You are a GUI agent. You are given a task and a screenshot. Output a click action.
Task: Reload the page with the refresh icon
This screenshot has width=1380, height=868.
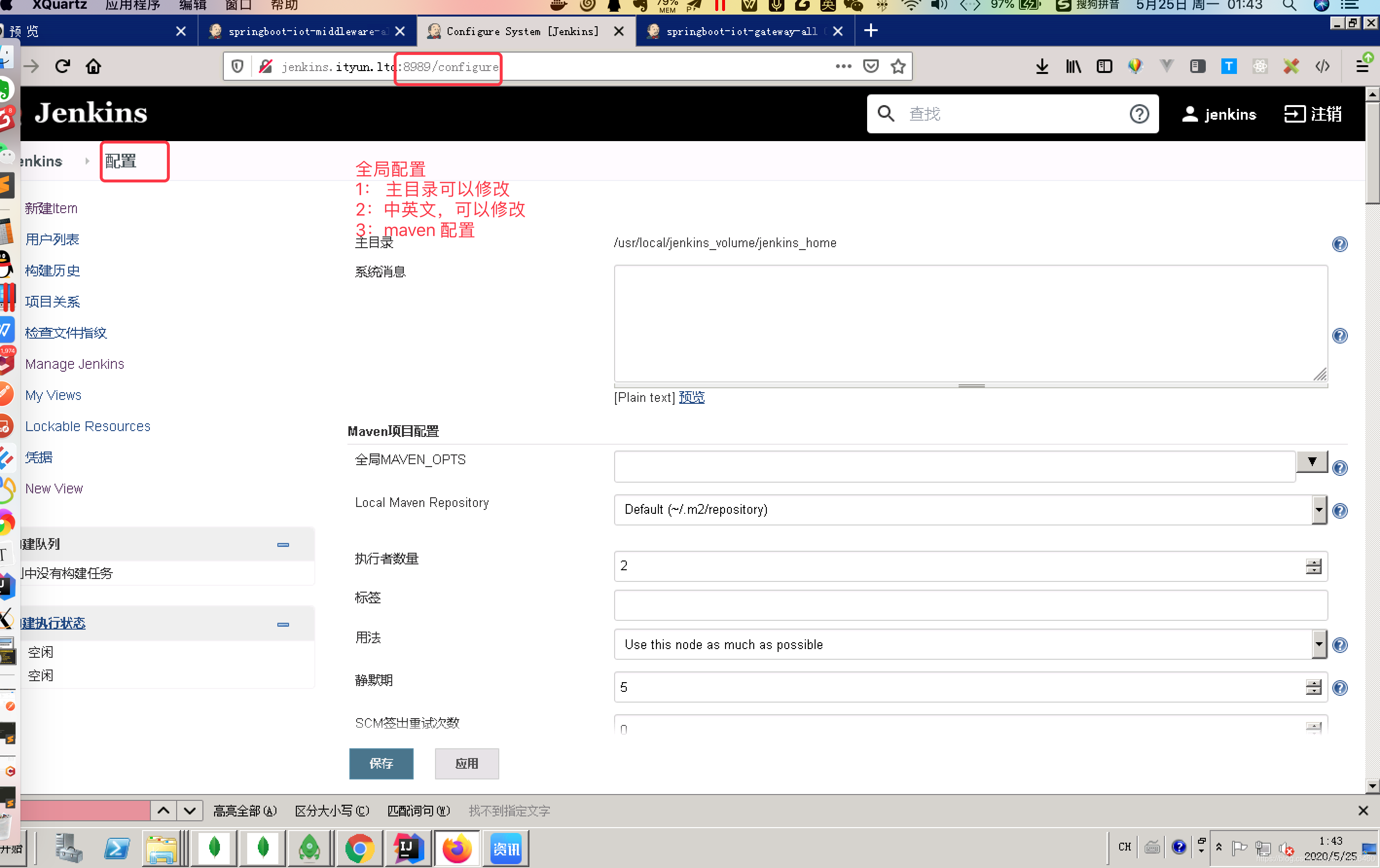[x=62, y=67]
